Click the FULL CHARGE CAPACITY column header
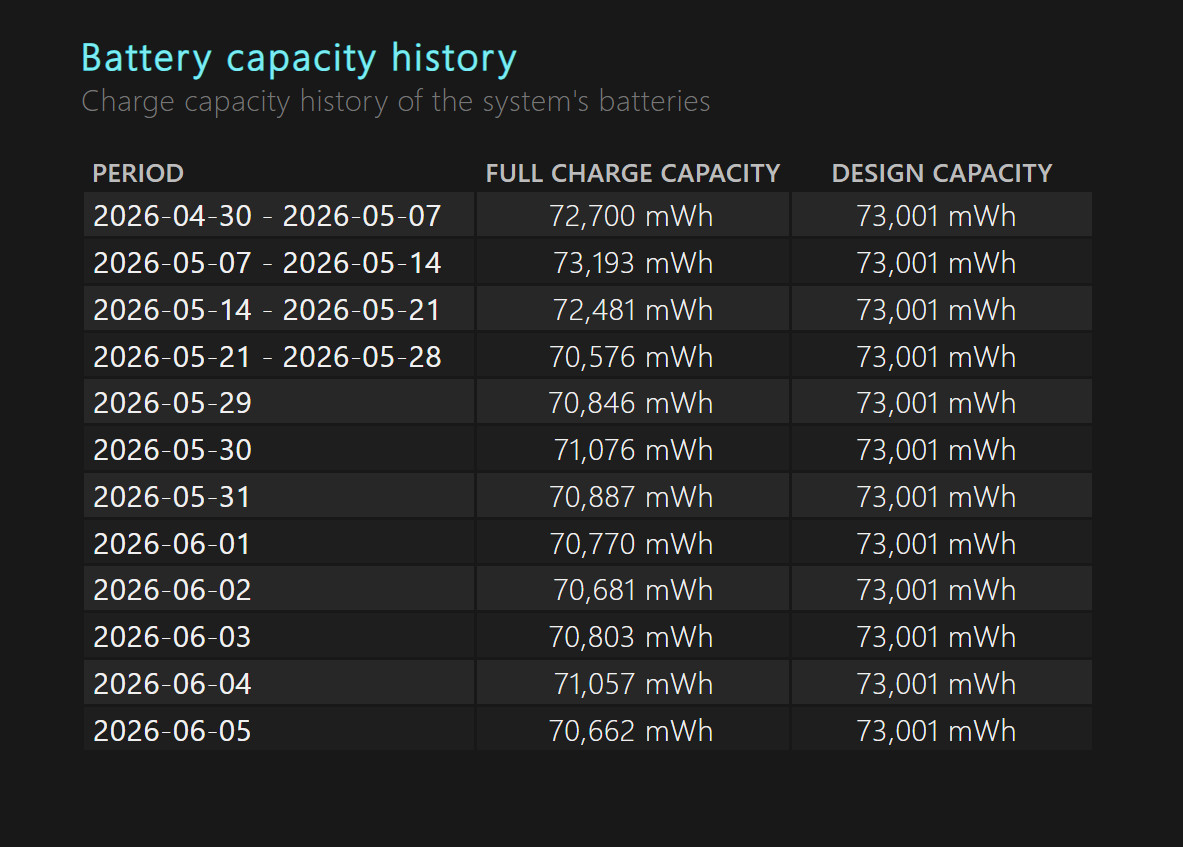 [x=632, y=173]
